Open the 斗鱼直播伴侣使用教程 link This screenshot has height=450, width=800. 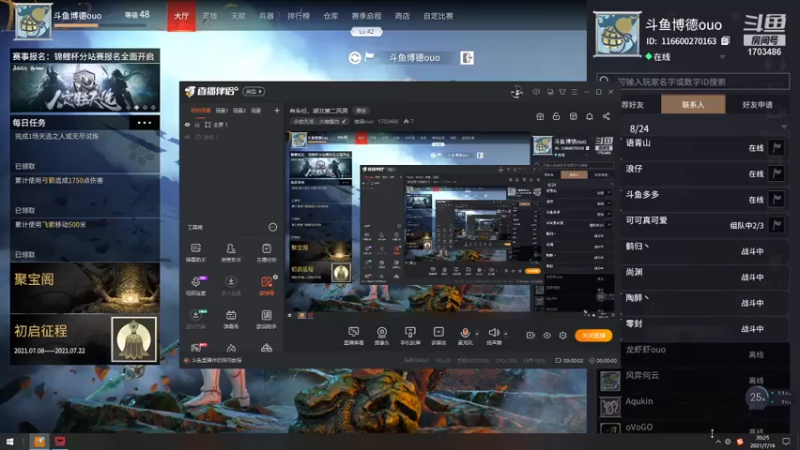tap(217, 360)
